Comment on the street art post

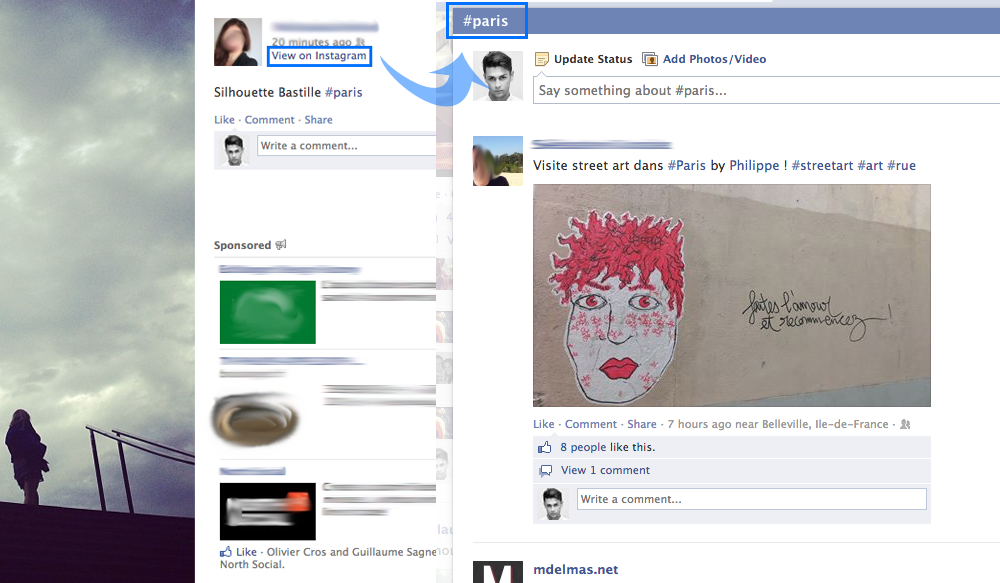591,424
